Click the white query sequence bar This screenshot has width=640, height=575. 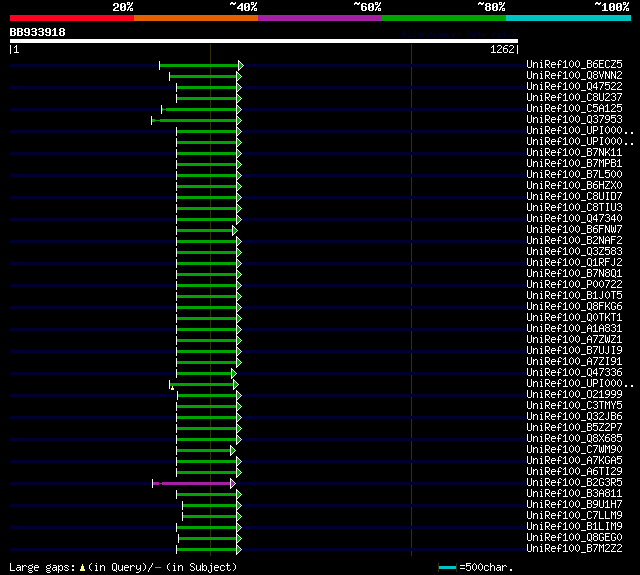point(264,41)
